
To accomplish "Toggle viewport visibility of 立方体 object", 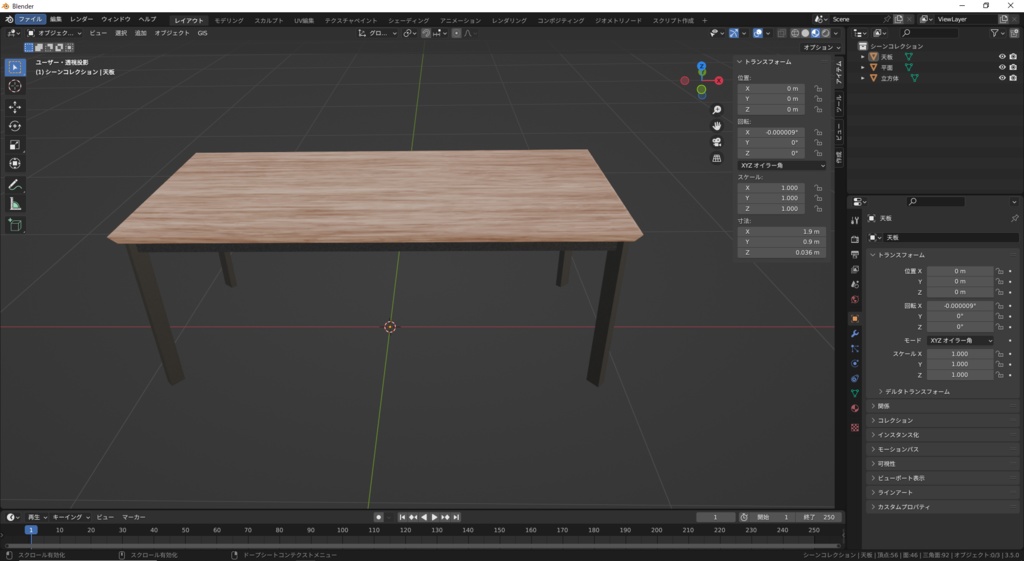I will coord(1002,78).
